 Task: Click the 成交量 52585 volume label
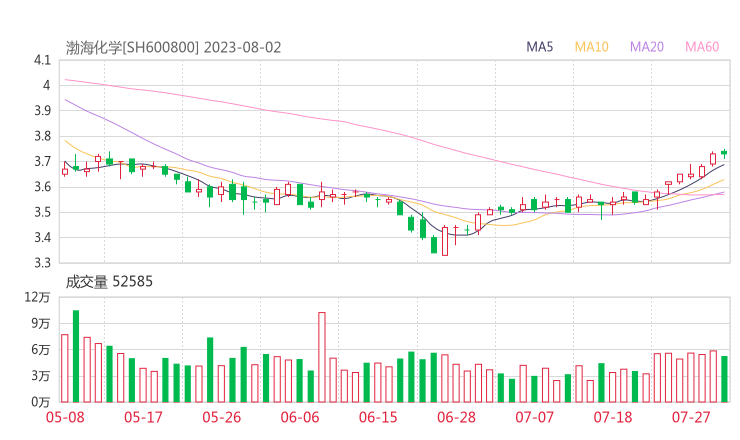[x=109, y=282]
